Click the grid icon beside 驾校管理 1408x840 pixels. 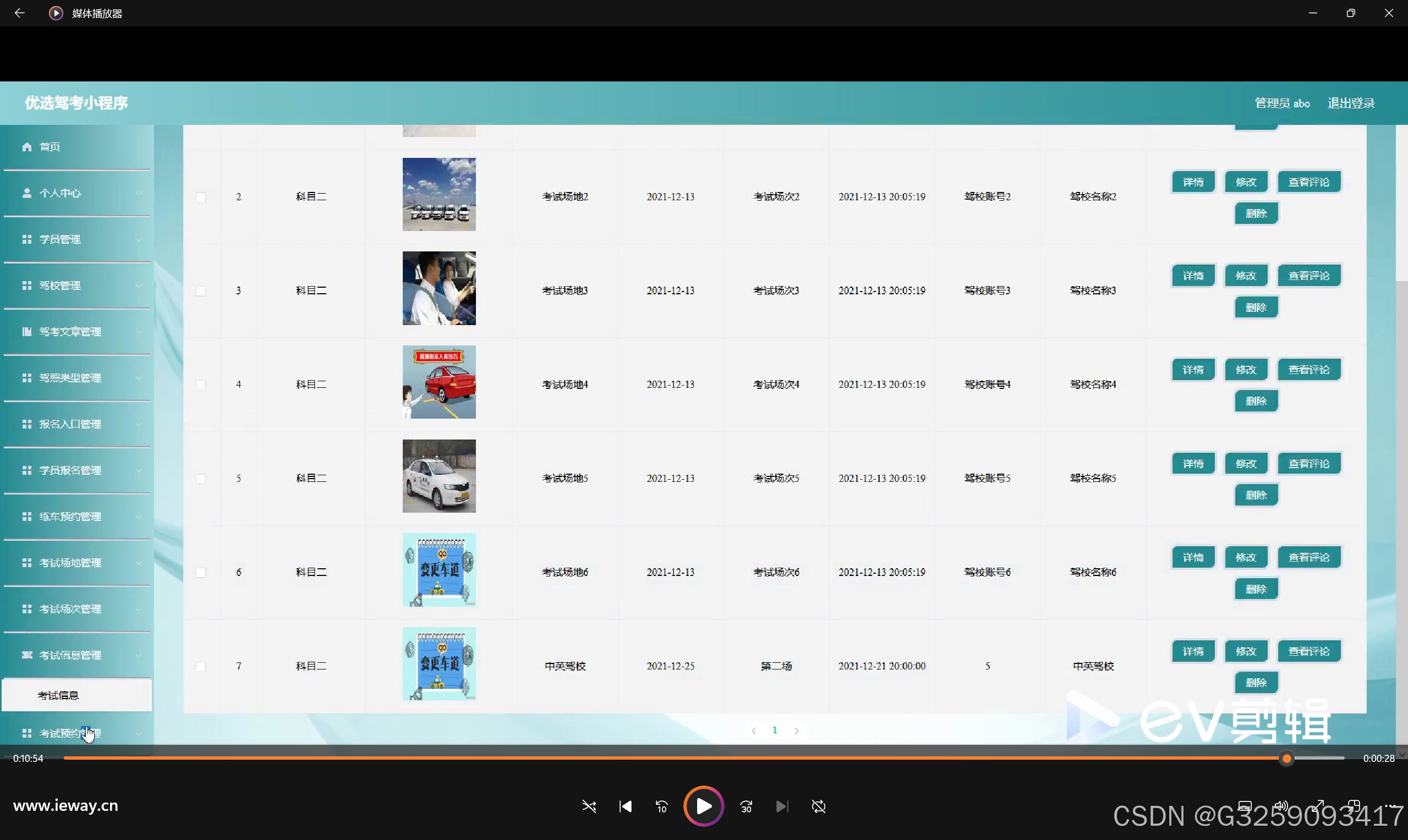[x=26, y=286]
